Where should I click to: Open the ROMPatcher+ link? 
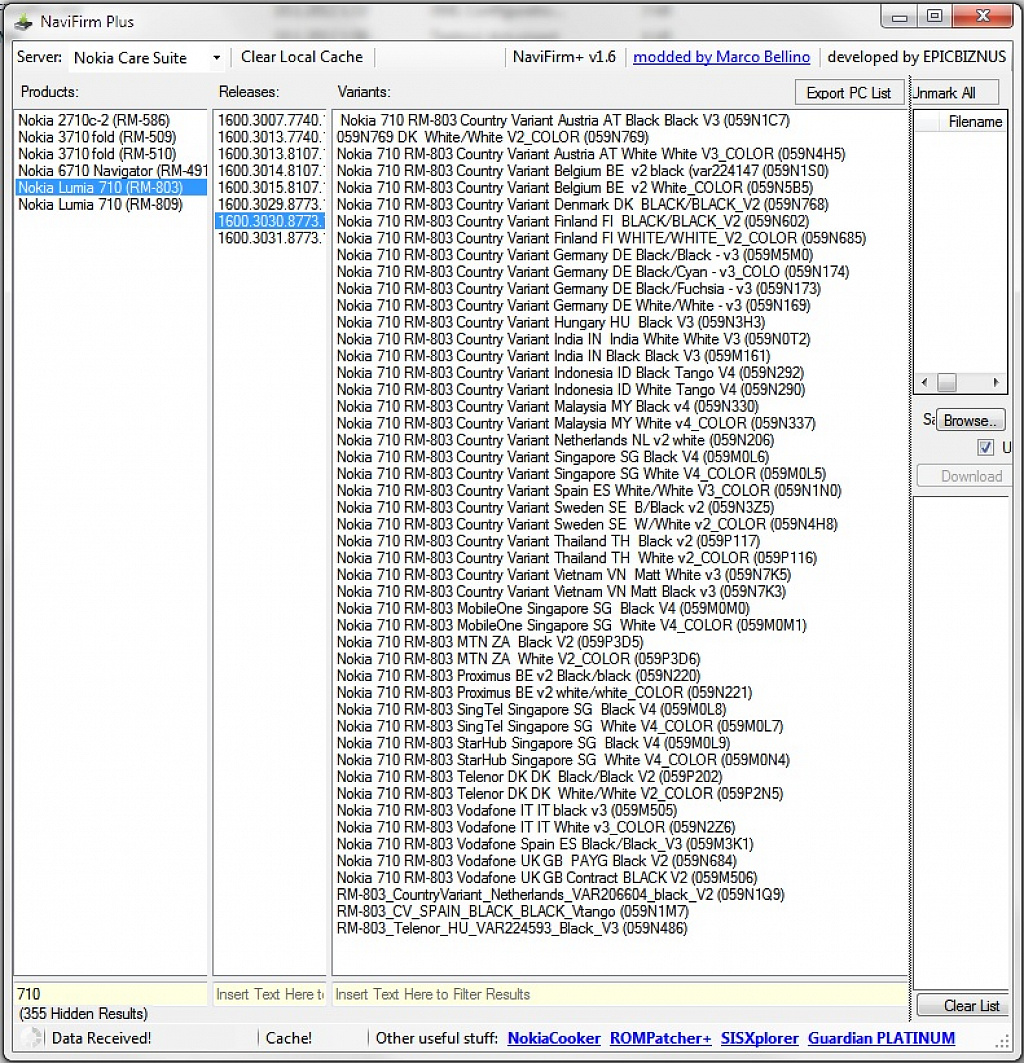[661, 1038]
